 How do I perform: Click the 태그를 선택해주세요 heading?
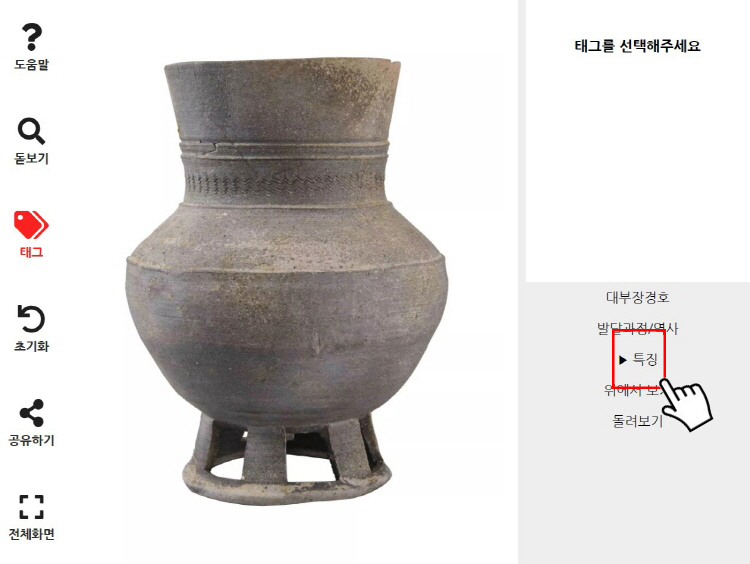point(638,46)
